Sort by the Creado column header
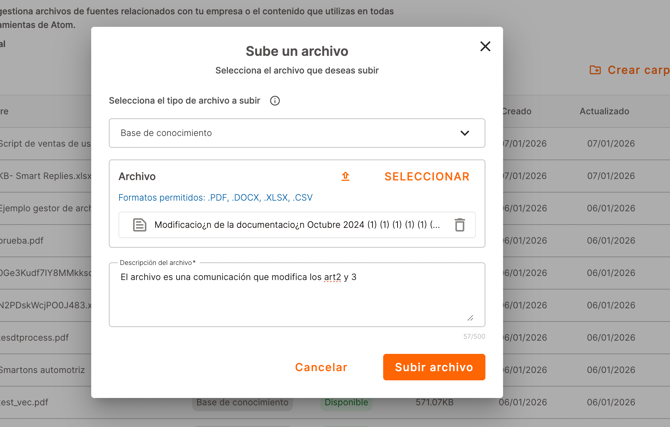This screenshot has height=427, width=670. 516,111
